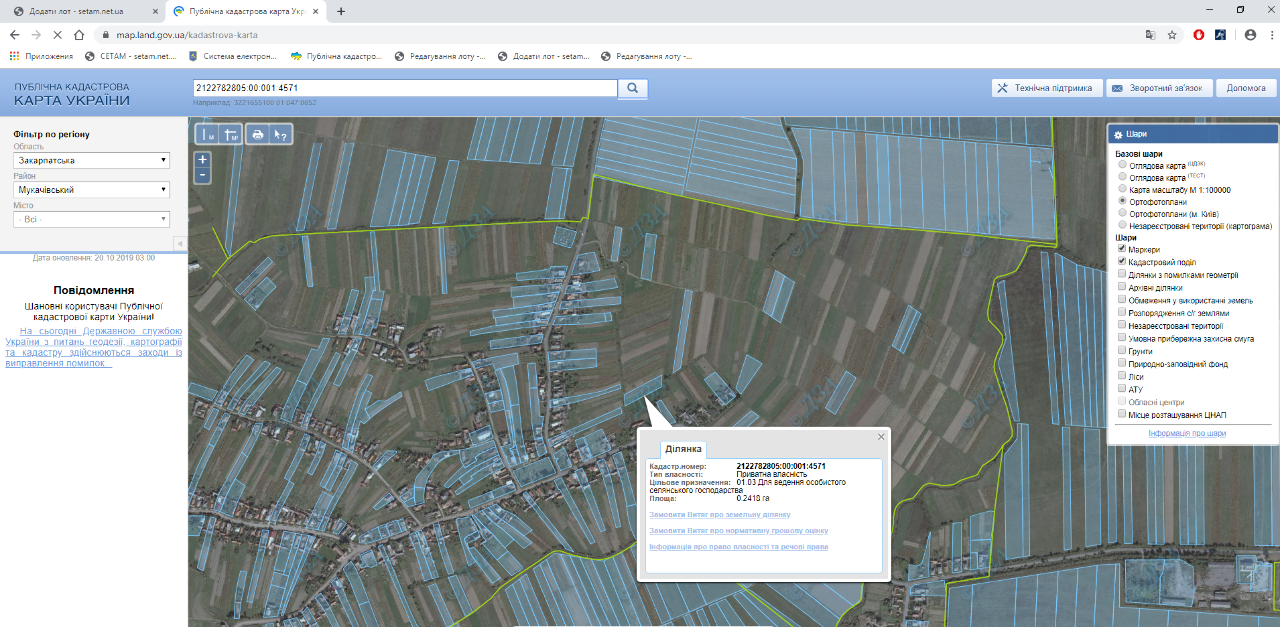Screen dimensions: 1280x627
Task: Close the Ділянка info popup
Action: pos(881,436)
